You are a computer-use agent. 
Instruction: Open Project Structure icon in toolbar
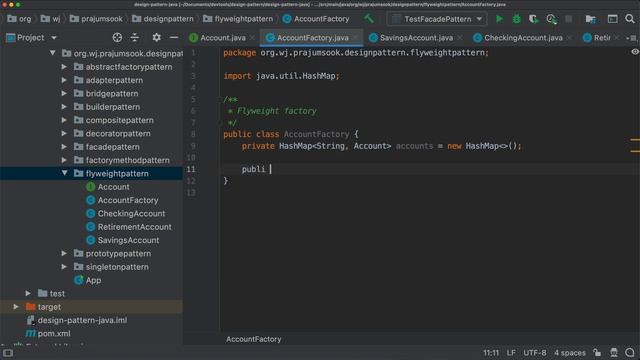point(591,19)
